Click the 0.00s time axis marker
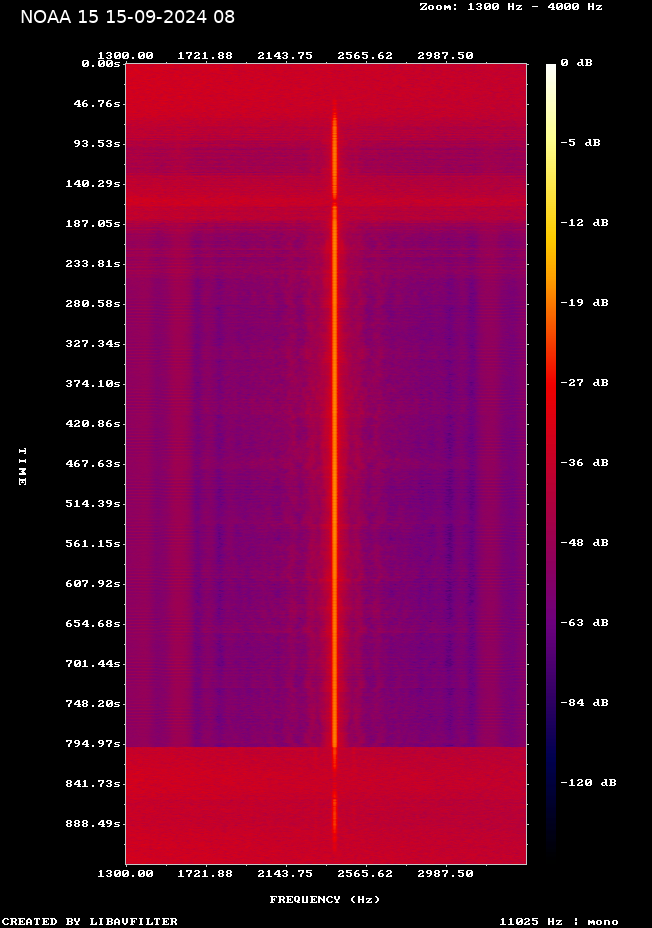652x928 pixels. pyautogui.click(x=101, y=63)
